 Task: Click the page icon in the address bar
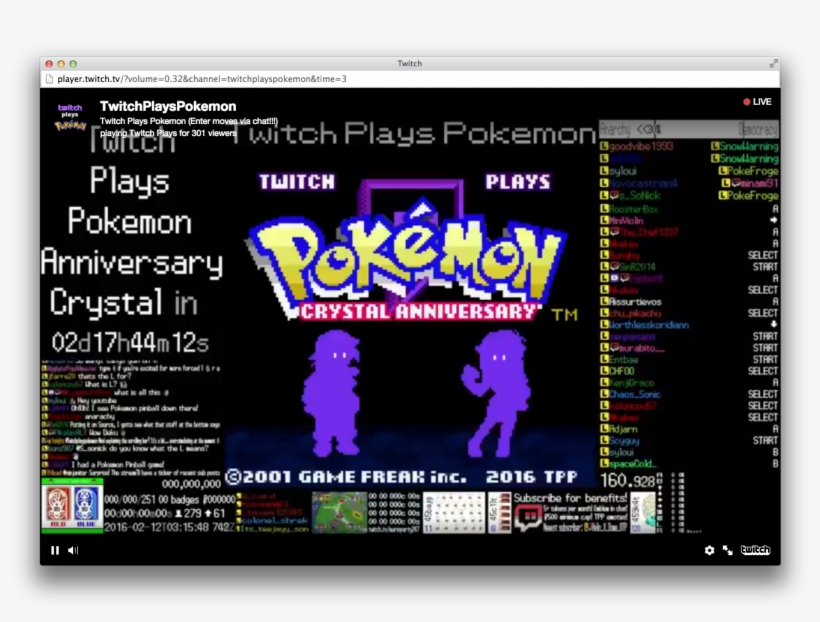pos(49,76)
